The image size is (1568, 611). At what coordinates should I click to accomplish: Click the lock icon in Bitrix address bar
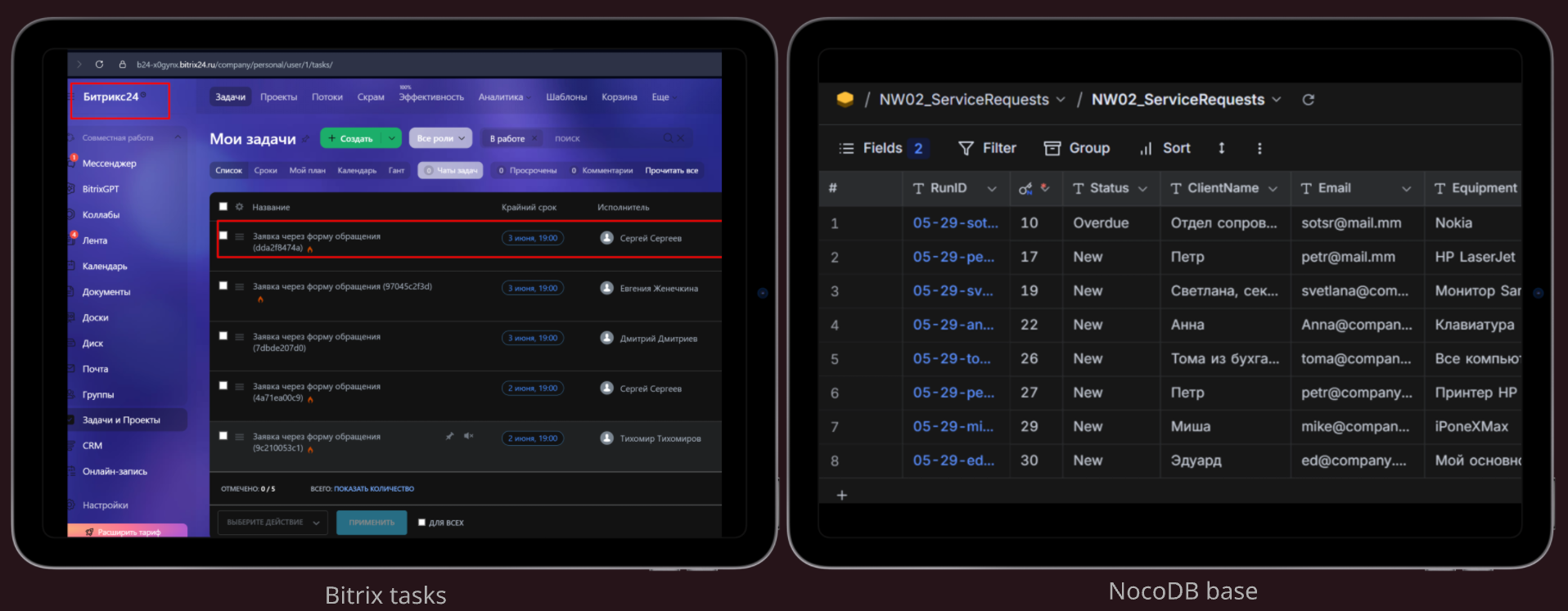point(122,64)
